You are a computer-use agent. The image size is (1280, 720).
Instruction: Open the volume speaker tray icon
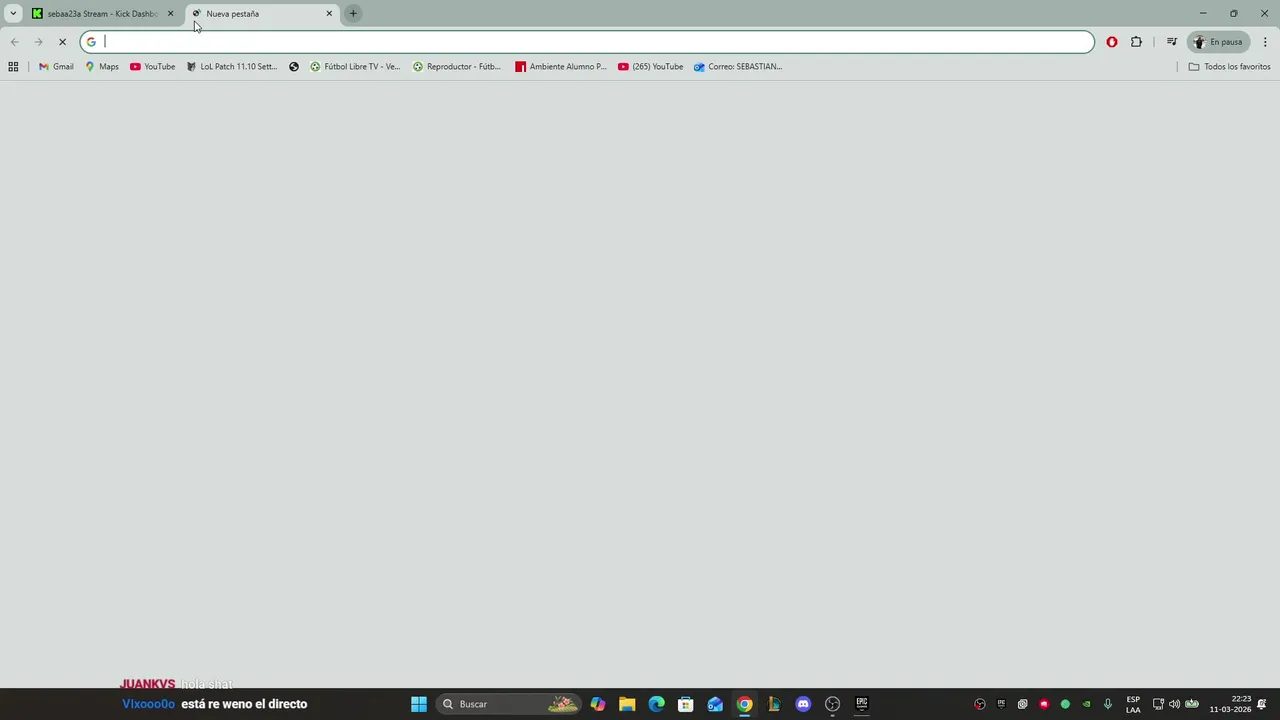[x=1174, y=704]
